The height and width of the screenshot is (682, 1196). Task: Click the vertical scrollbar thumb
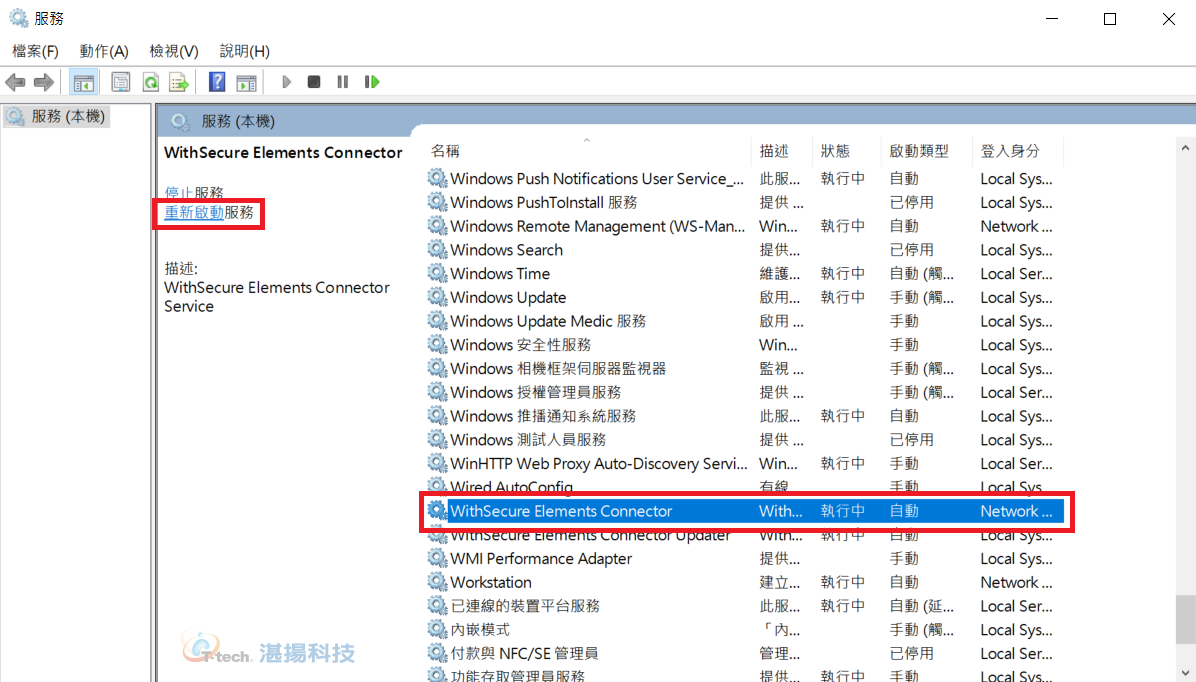[x=1185, y=619]
